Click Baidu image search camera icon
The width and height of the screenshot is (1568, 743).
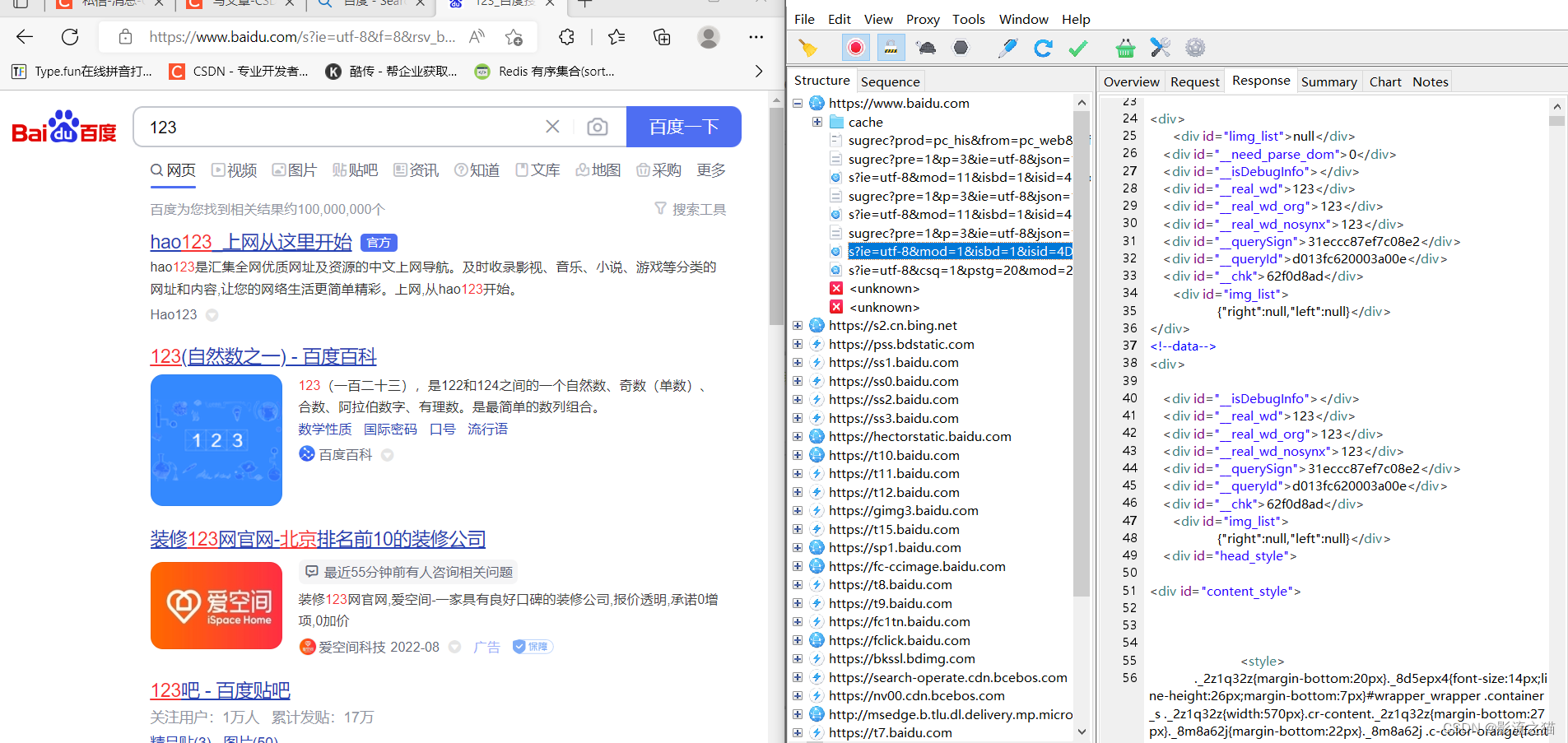598,127
